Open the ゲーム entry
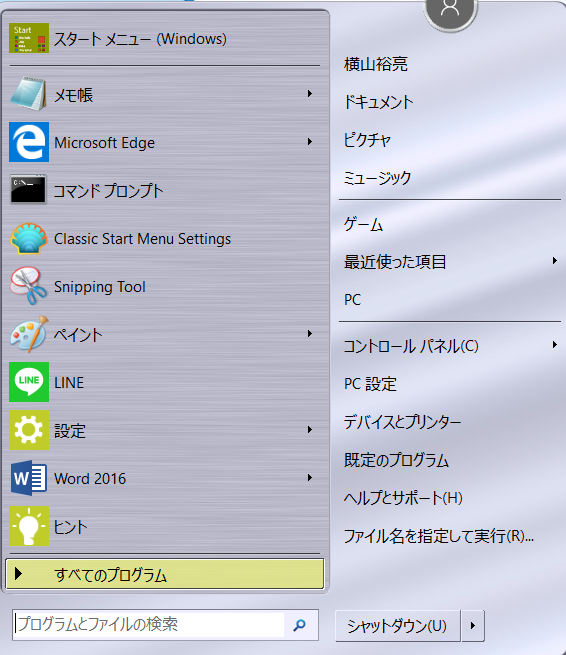 (363, 224)
